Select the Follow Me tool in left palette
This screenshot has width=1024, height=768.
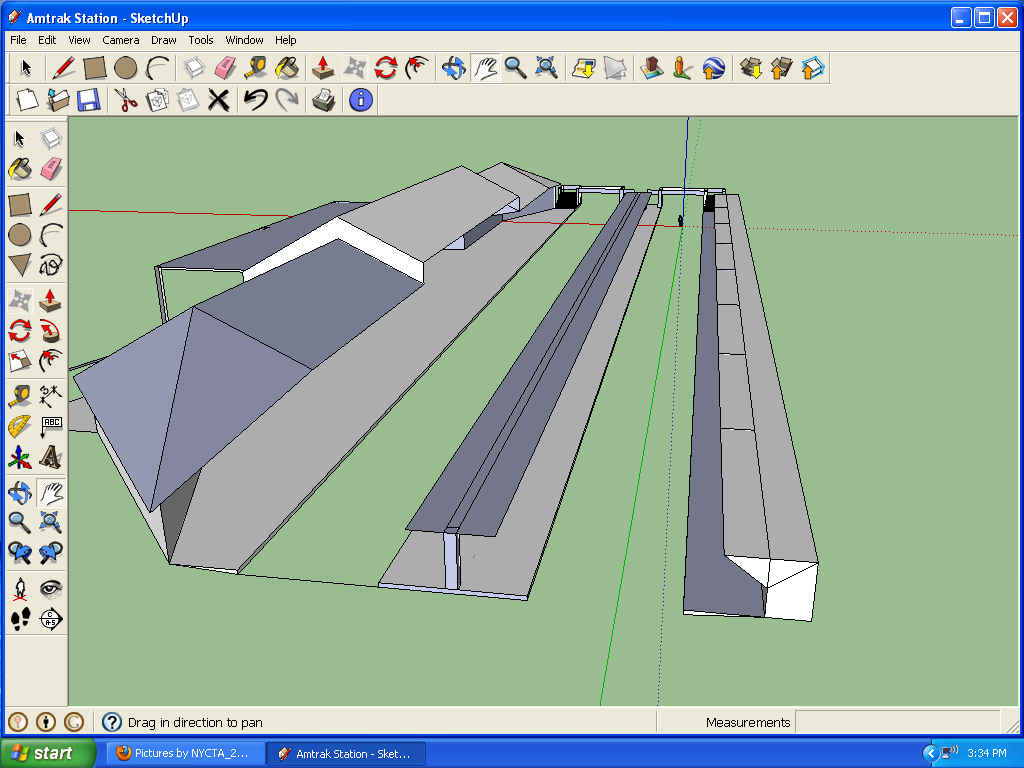[51, 330]
